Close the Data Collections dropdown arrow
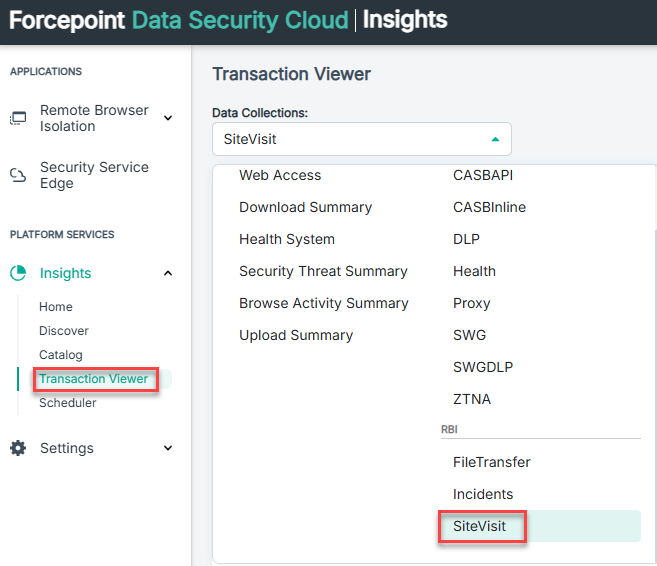Screen dimensions: 657x566 click(494, 140)
